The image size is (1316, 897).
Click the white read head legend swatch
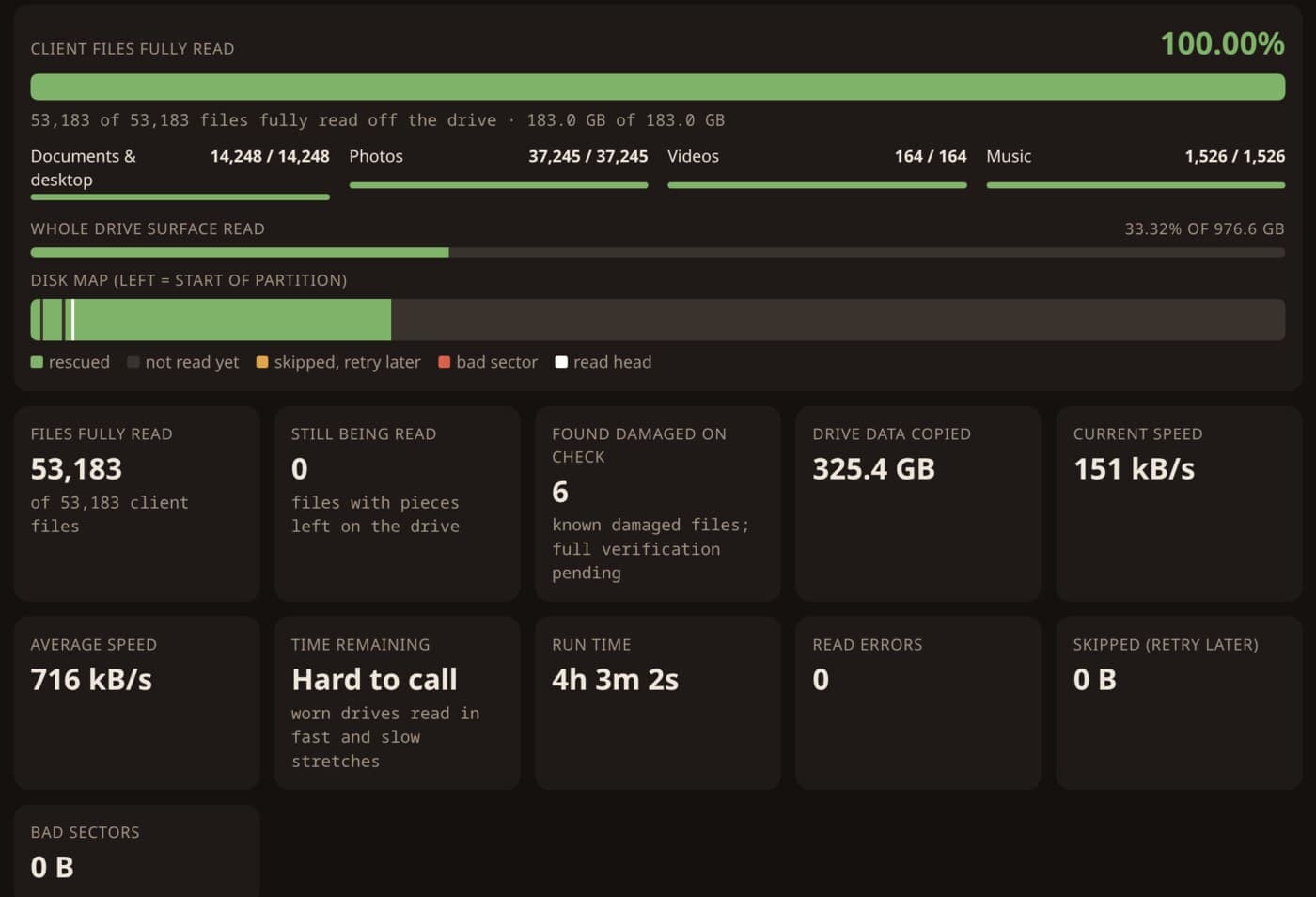click(x=561, y=362)
